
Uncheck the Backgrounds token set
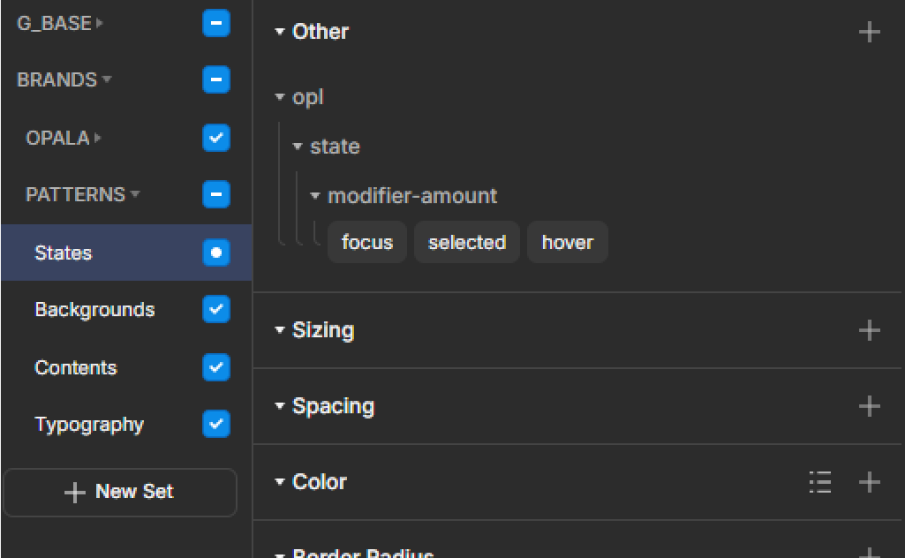pyautogui.click(x=216, y=310)
